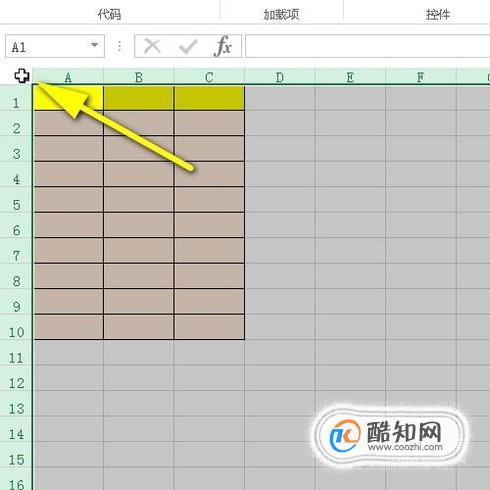
Task: Select column A header
Action: click(x=68, y=77)
